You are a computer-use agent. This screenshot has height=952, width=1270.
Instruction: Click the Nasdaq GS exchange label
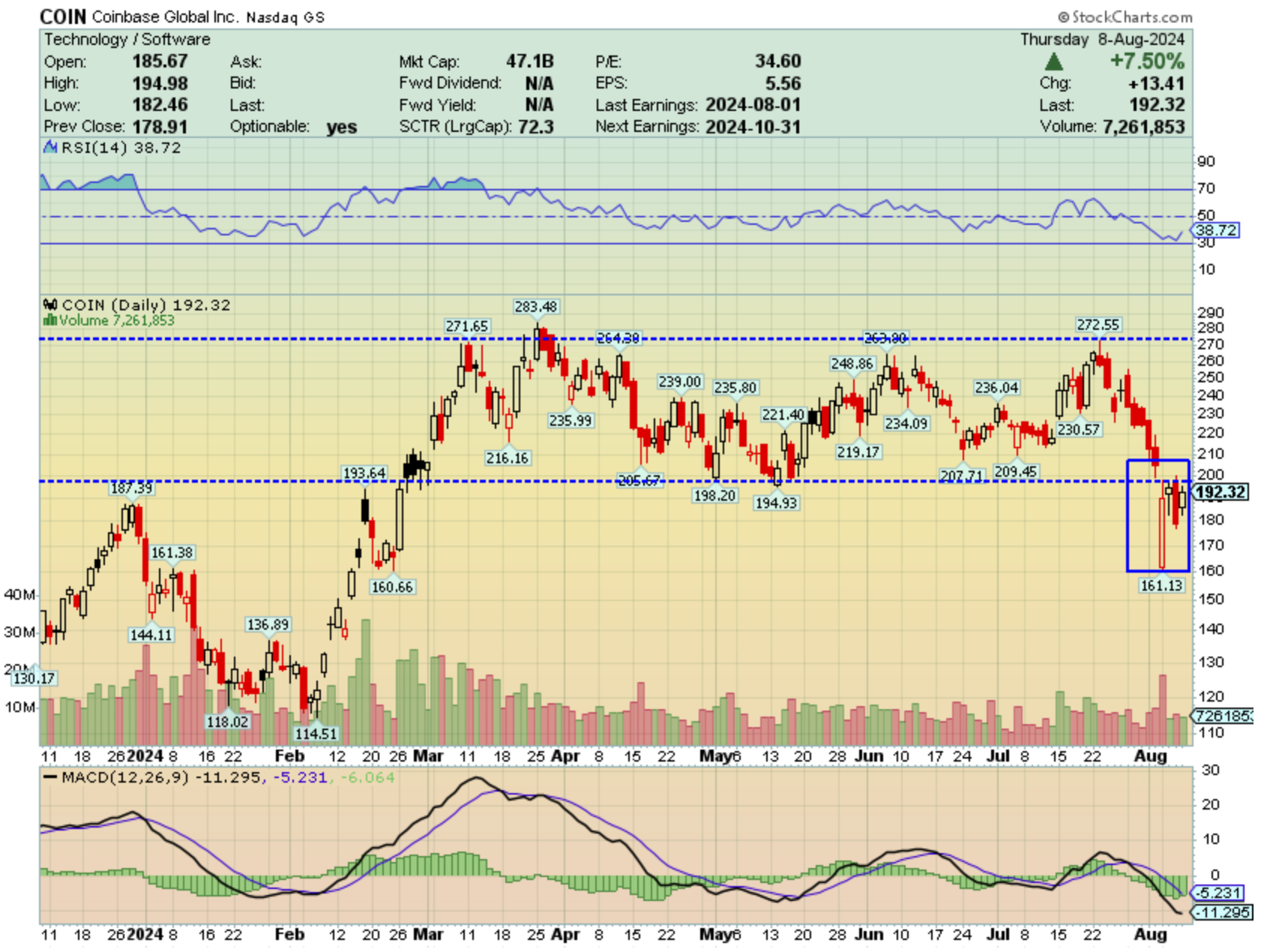(286, 17)
